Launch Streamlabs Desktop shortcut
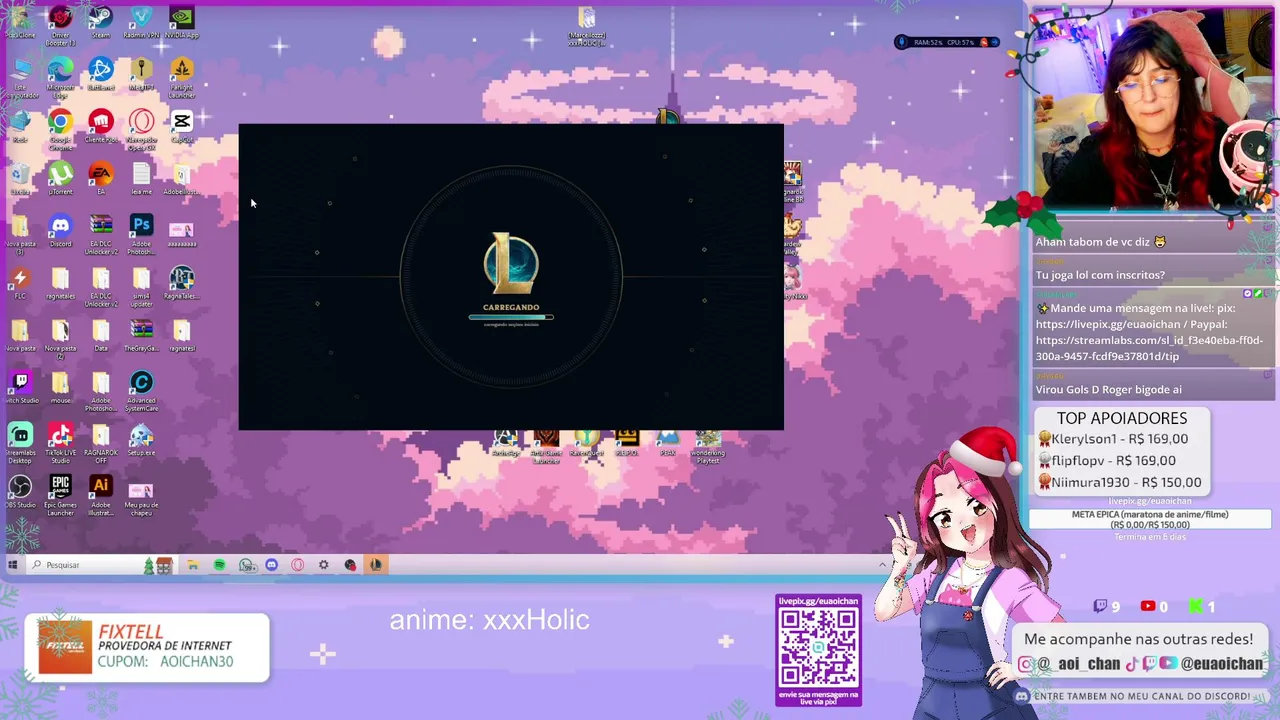Screen dimensions: 1280x720 (20, 442)
